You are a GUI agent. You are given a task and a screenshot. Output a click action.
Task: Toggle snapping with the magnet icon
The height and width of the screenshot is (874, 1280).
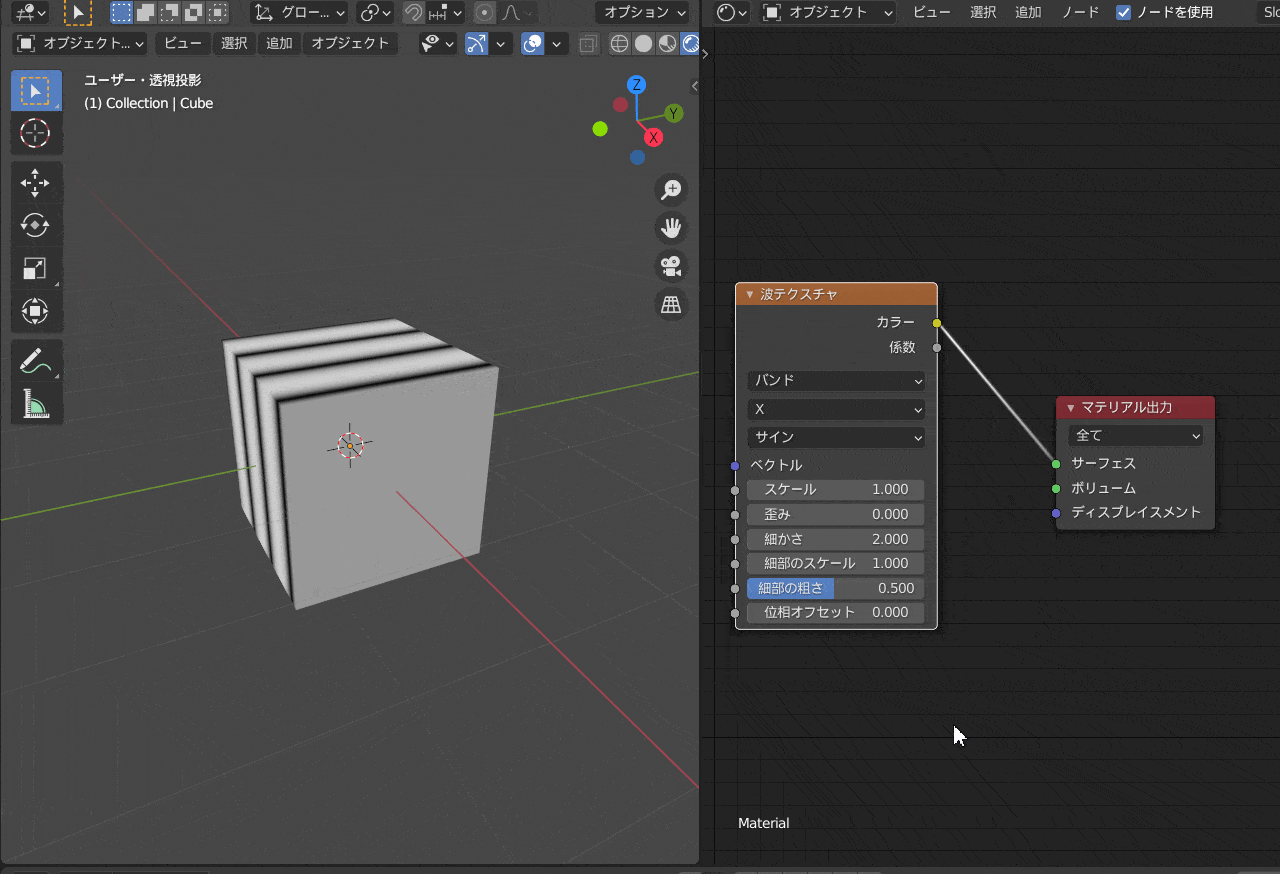(413, 13)
